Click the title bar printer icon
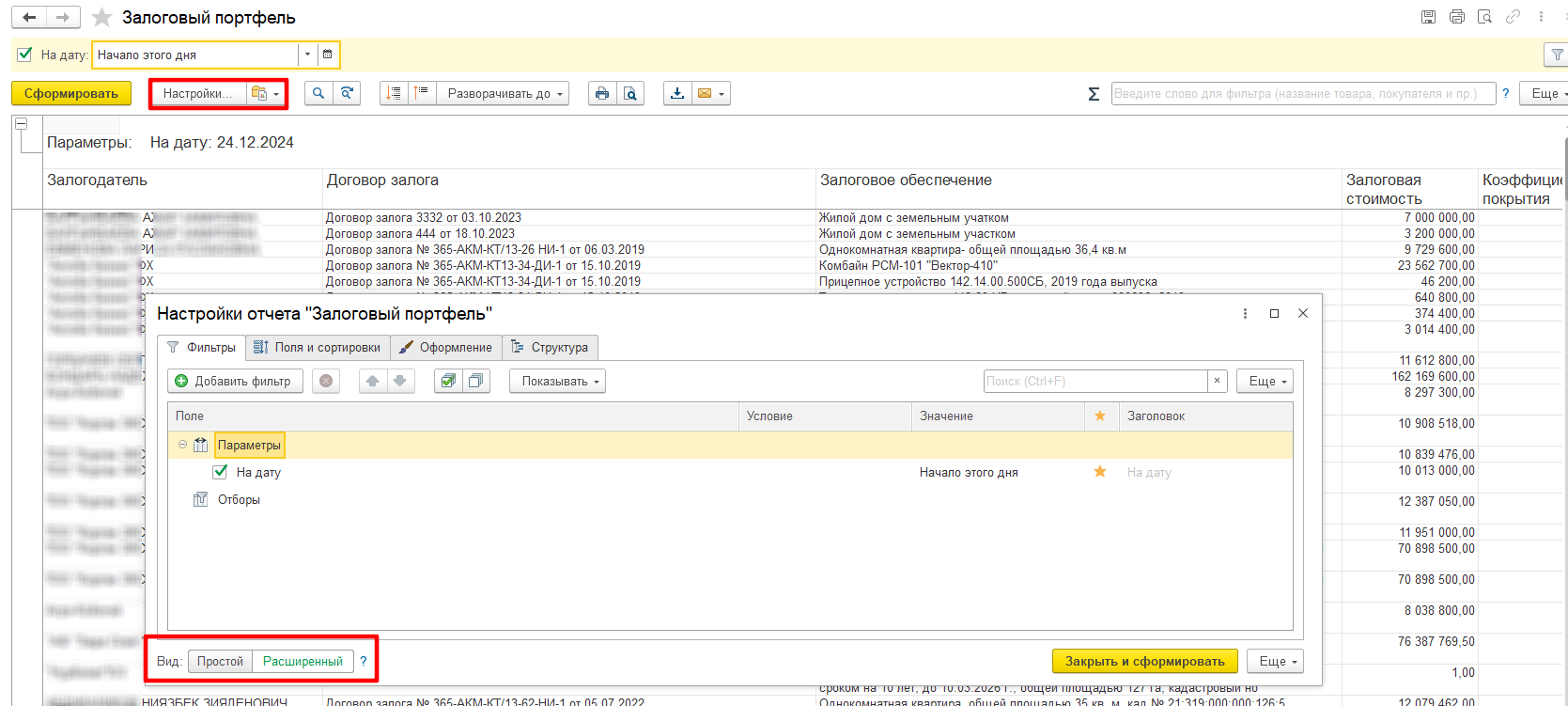 pos(1457,17)
